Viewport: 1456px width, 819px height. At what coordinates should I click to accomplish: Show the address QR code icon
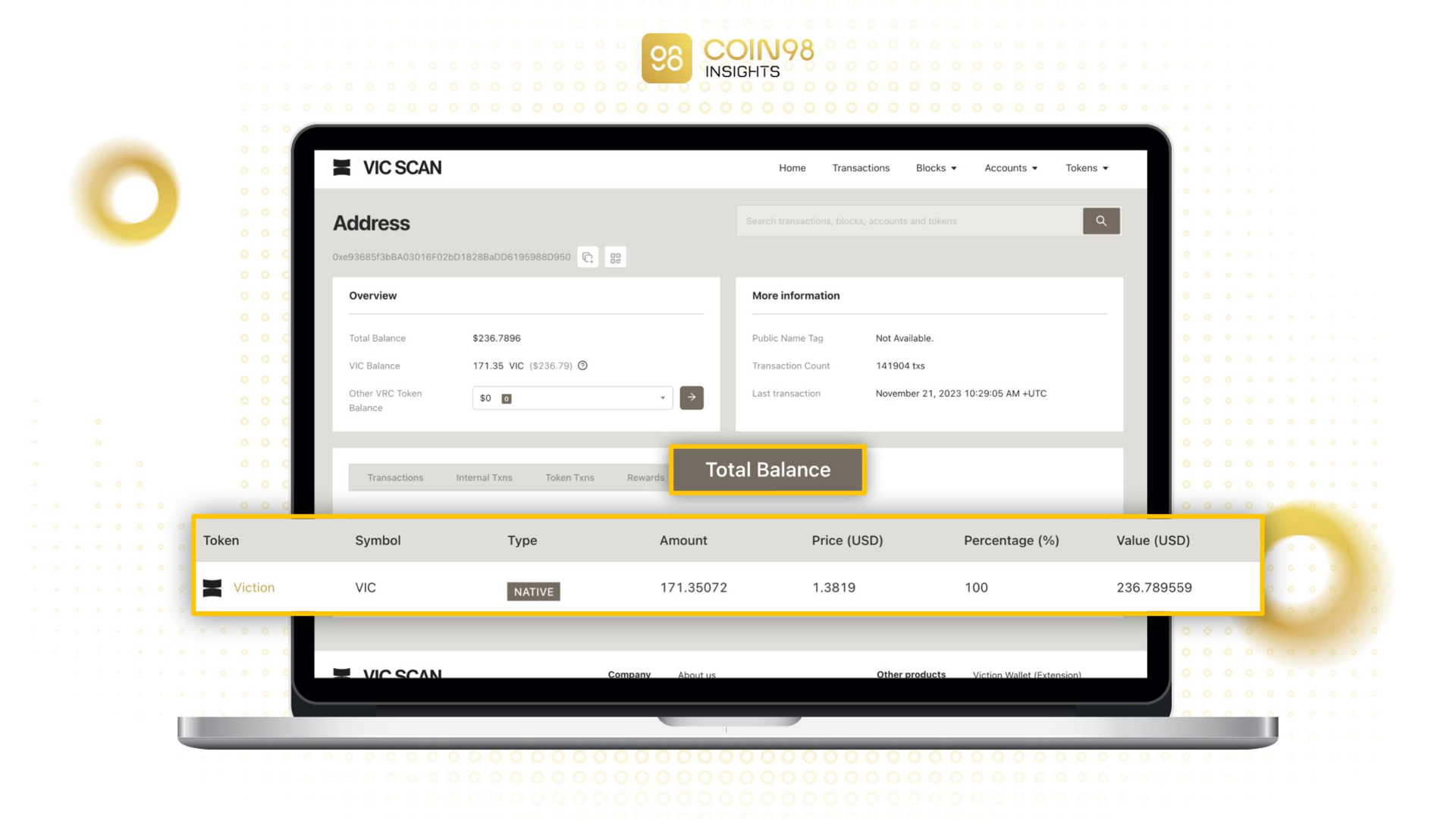(x=615, y=258)
